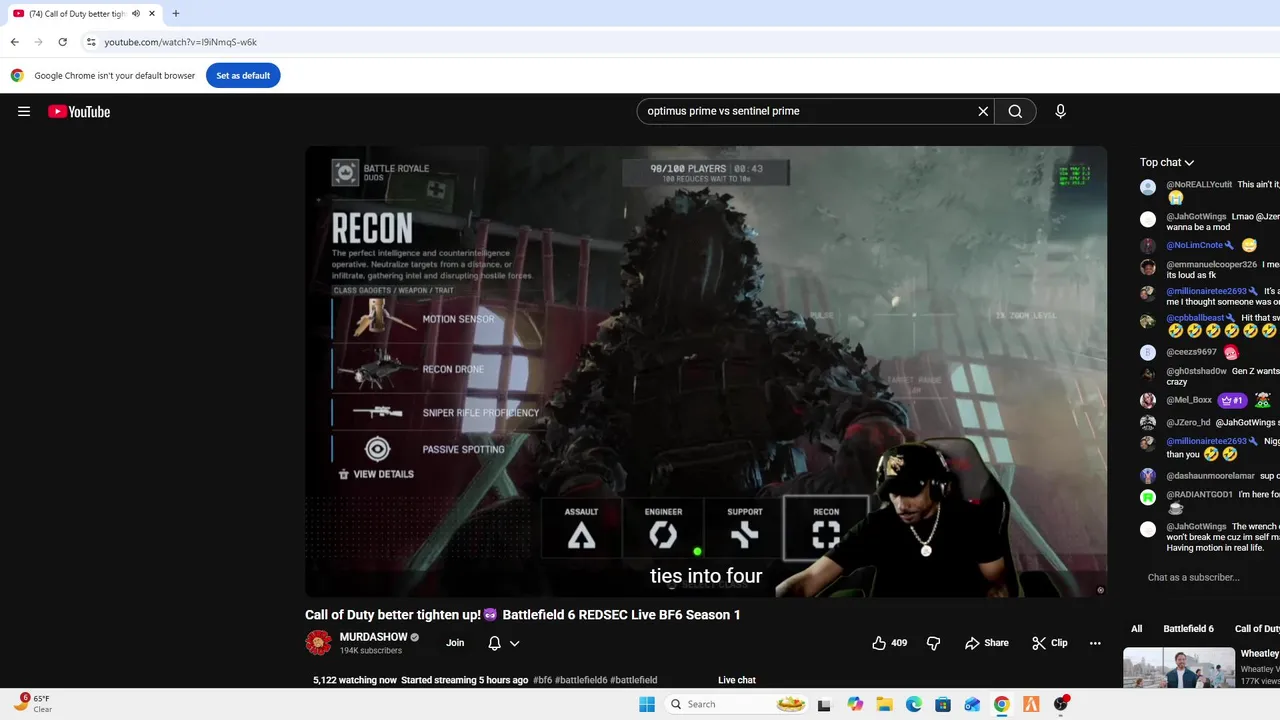Open the weather widget showing 65°F
The height and width of the screenshot is (720, 1280).
[32, 703]
